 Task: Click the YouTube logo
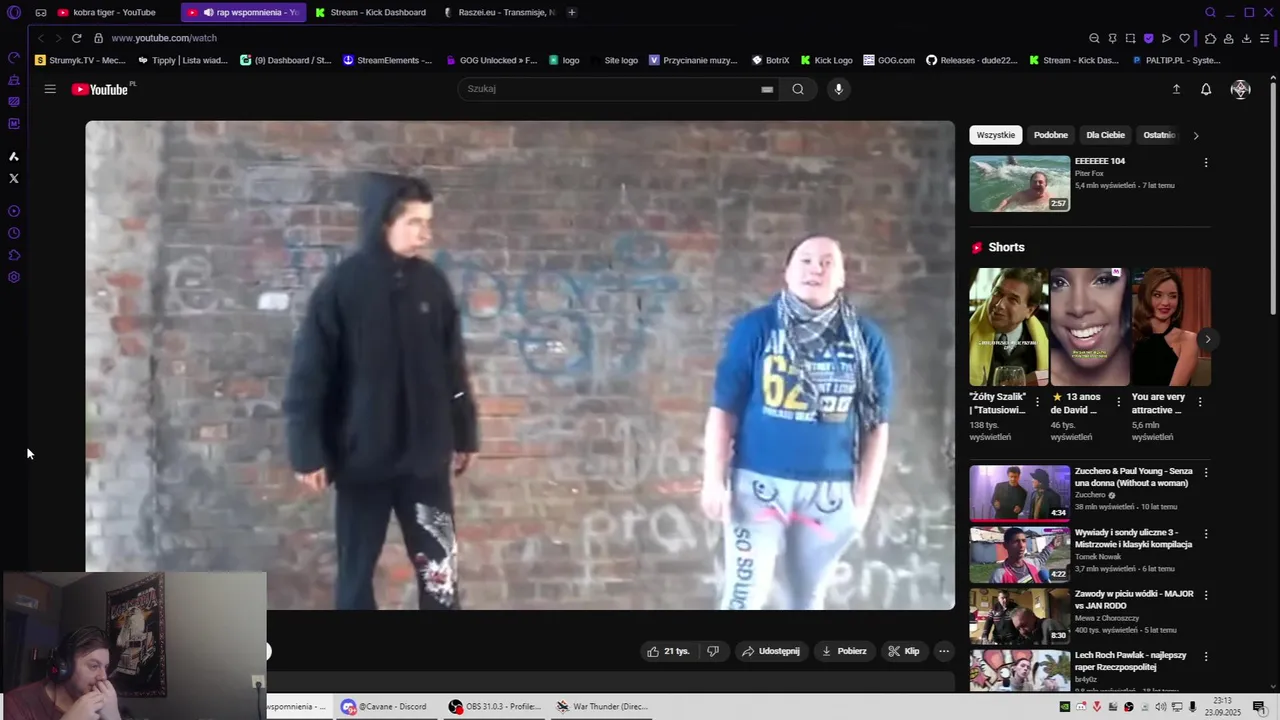[x=100, y=89]
